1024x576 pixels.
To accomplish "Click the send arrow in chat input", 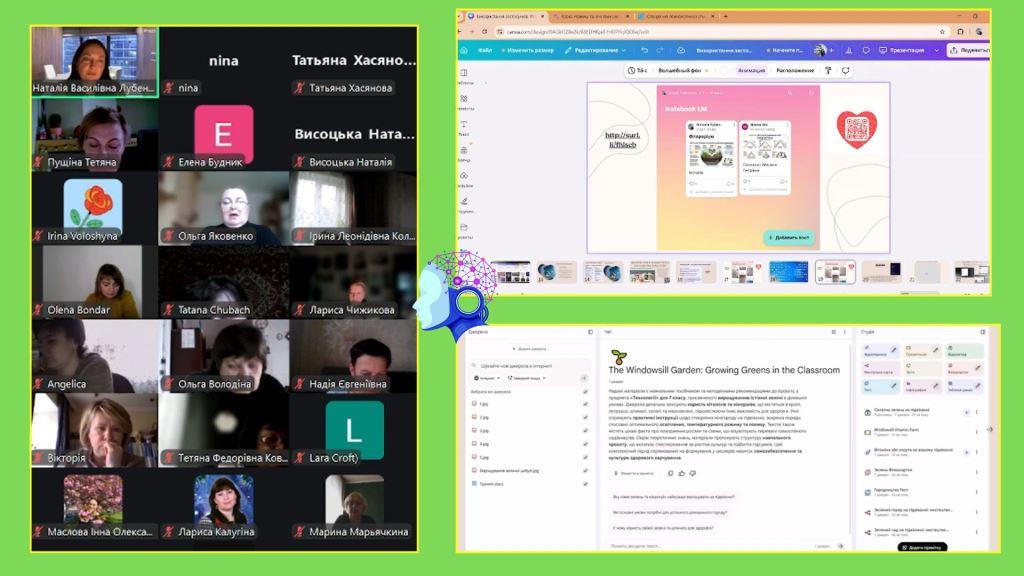I will (840, 546).
